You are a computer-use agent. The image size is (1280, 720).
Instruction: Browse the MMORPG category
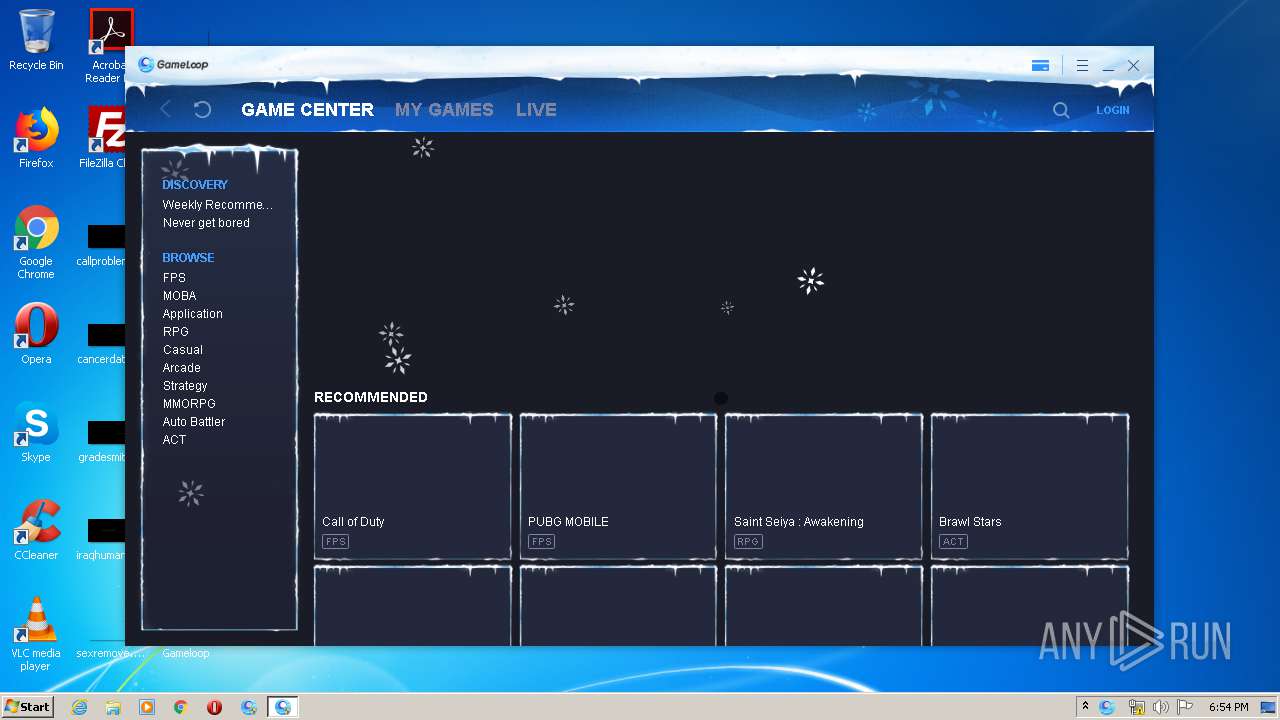pyautogui.click(x=189, y=404)
